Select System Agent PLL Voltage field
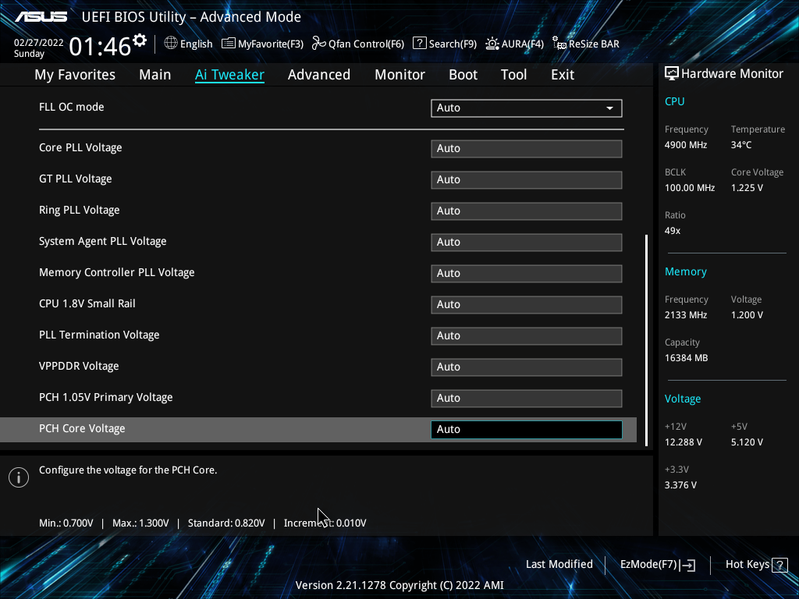This screenshot has height=599, width=799. (x=526, y=242)
